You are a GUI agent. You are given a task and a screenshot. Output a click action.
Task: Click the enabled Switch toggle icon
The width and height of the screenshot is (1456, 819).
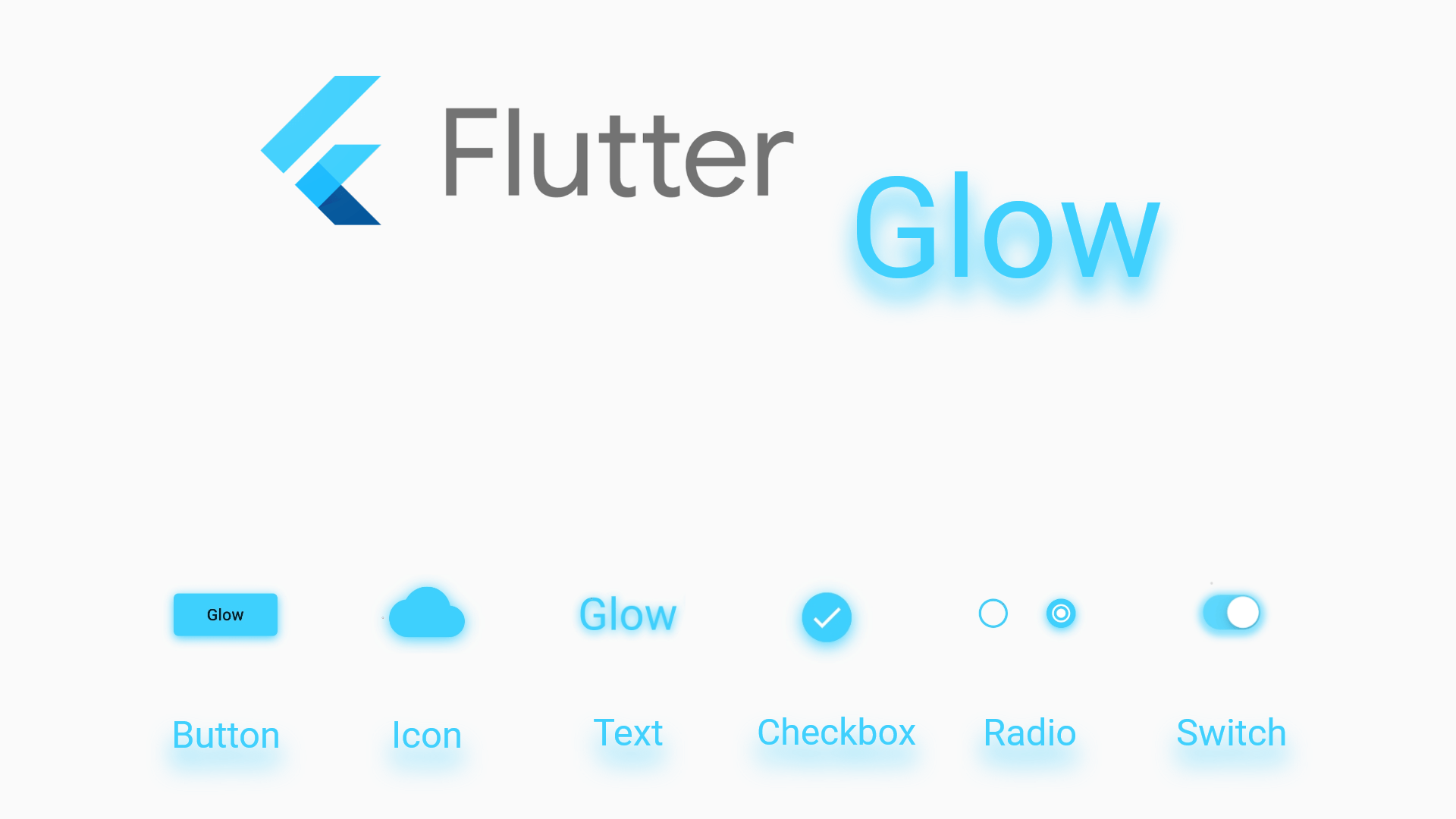(x=1231, y=613)
